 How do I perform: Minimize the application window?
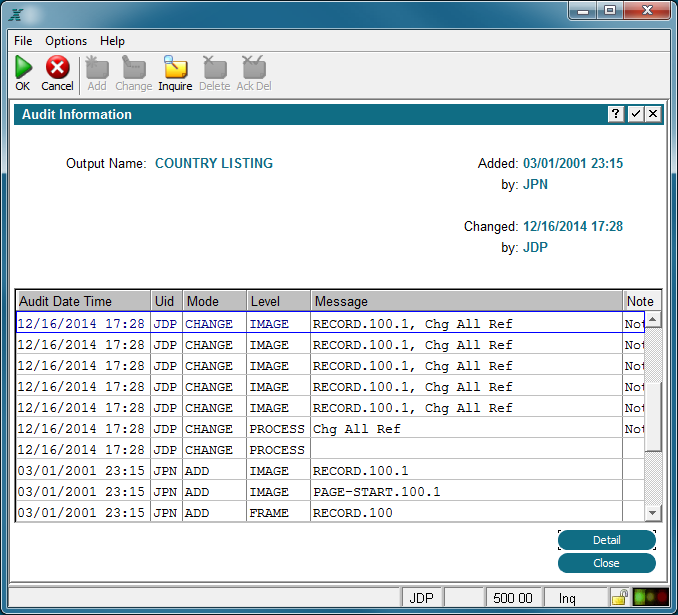[x=583, y=11]
